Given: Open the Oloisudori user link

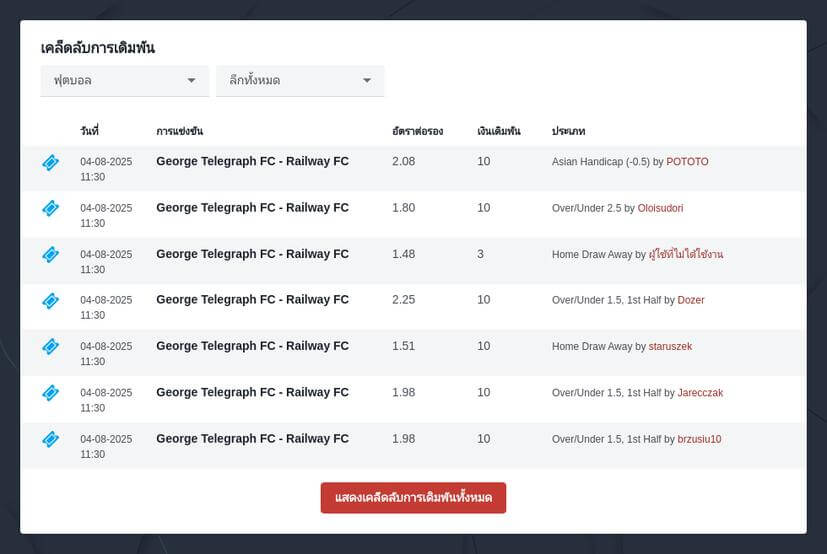Looking at the screenshot, I should (x=660, y=208).
